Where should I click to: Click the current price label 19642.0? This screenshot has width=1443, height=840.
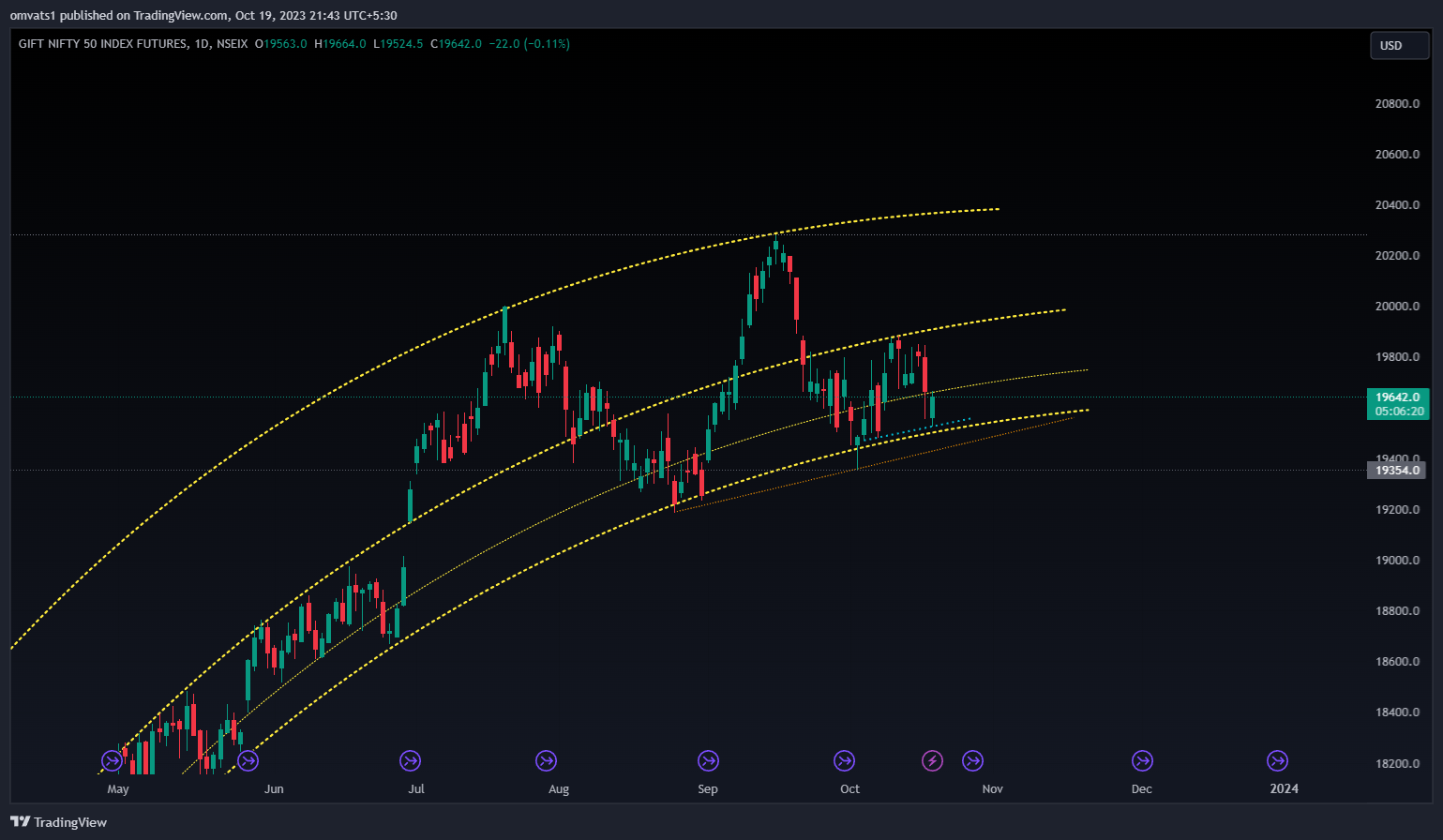coord(1398,397)
